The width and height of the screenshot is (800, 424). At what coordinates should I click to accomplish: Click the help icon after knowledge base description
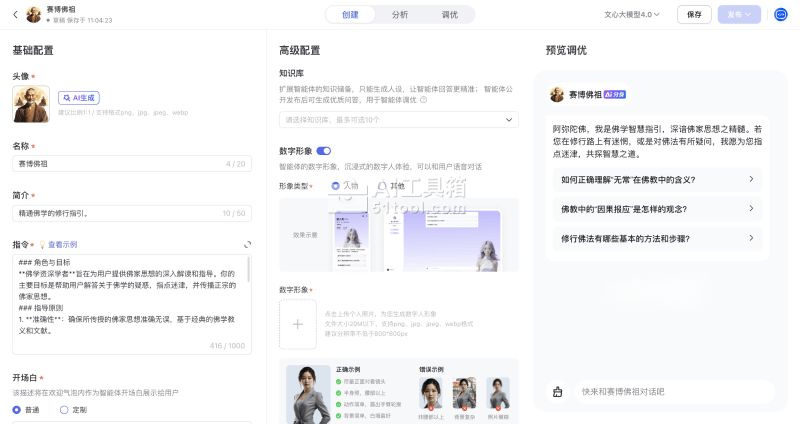[x=423, y=100]
